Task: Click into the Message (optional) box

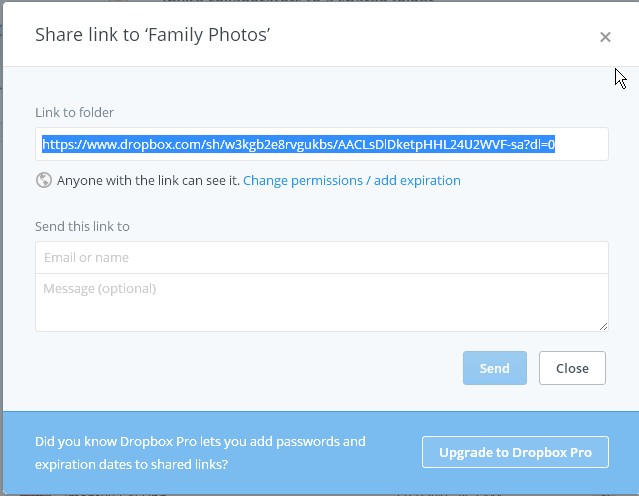Action: click(x=321, y=301)
